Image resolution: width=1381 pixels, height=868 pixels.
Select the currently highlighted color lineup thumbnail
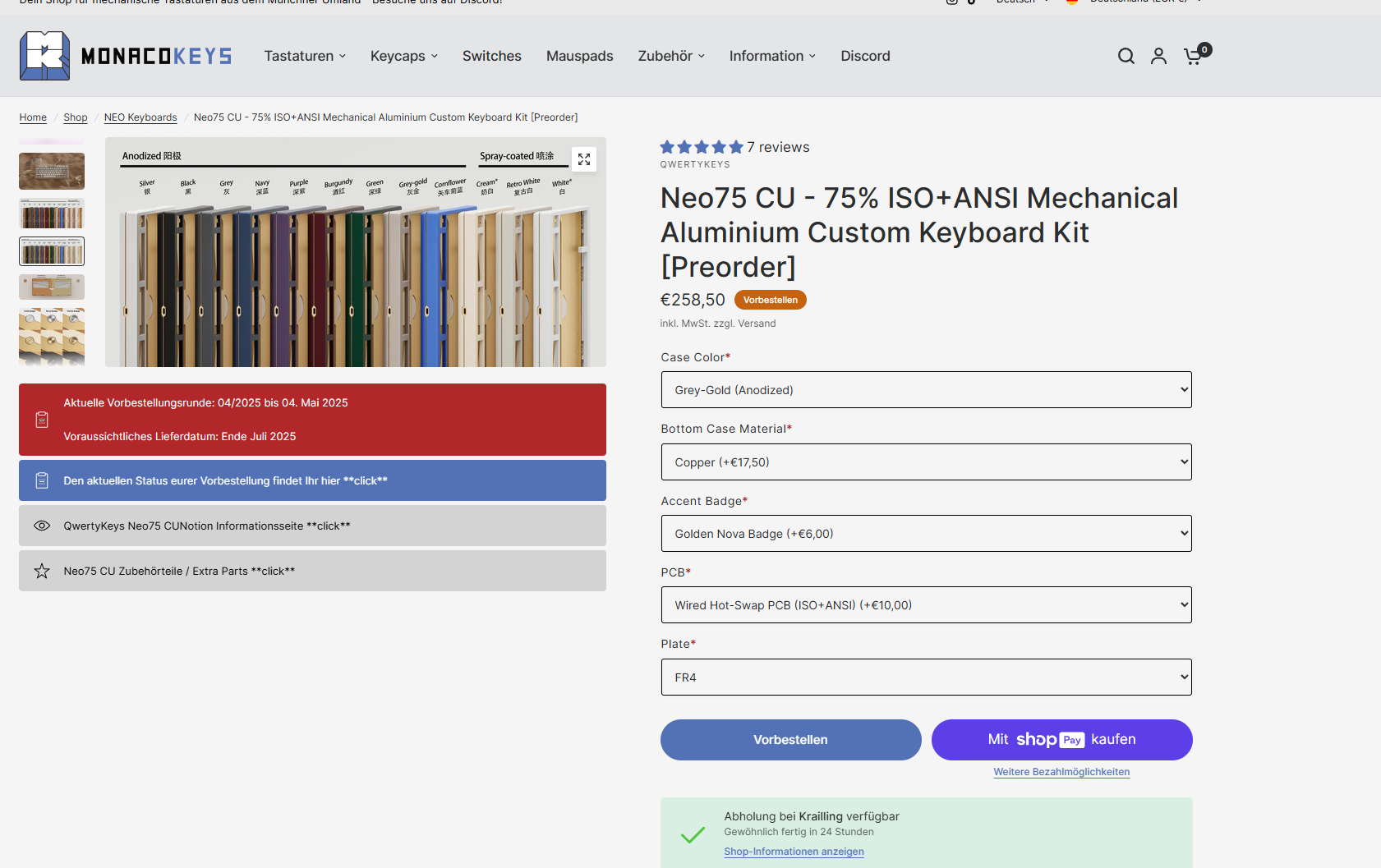pyautogui.click(x=52, y=251)
